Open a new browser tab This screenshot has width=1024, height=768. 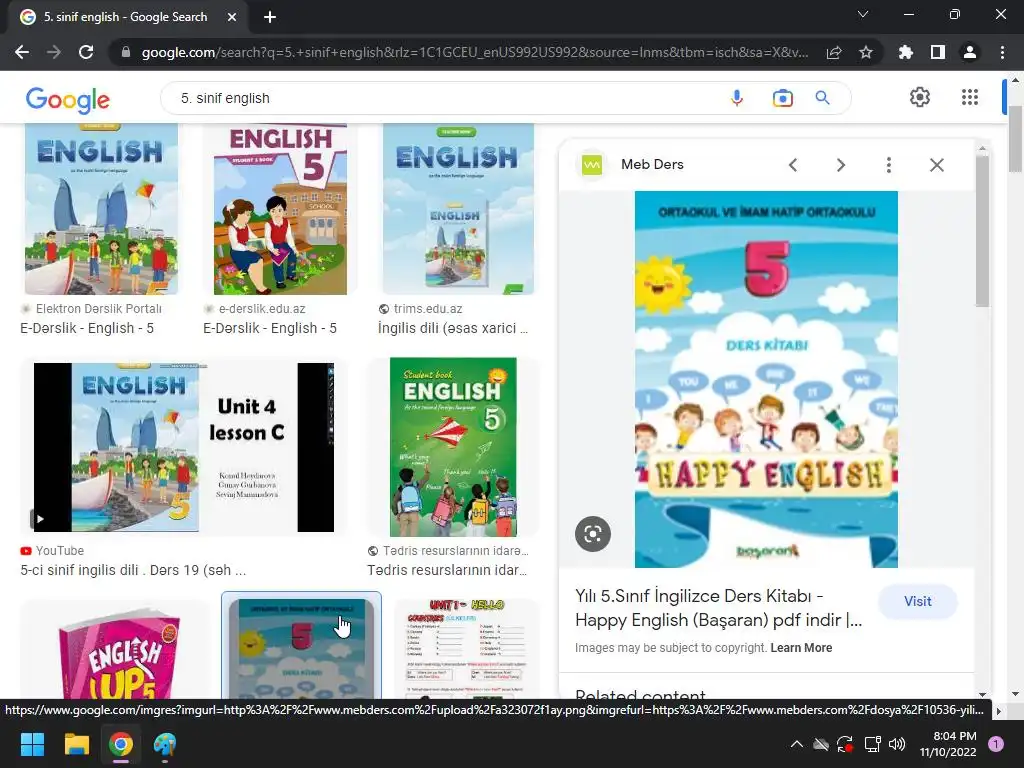(x=270, y=17)
